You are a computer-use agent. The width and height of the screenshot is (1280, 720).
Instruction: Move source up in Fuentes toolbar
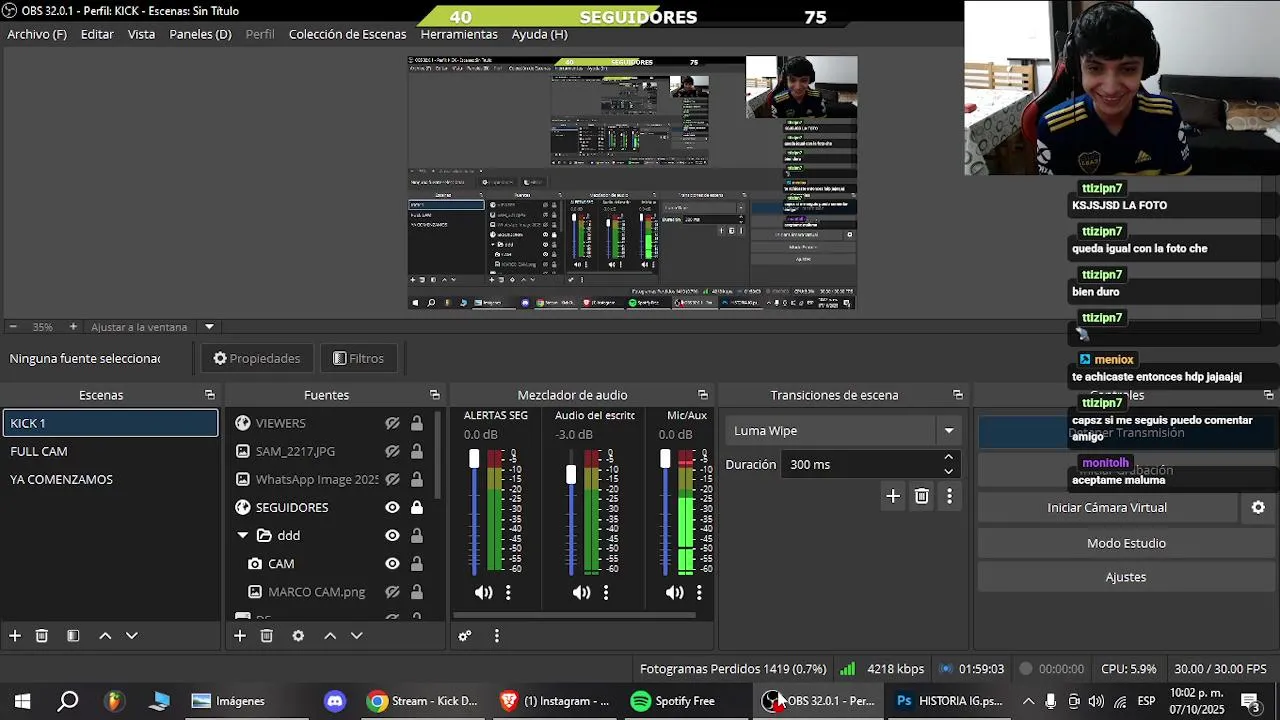pos(330,636)
